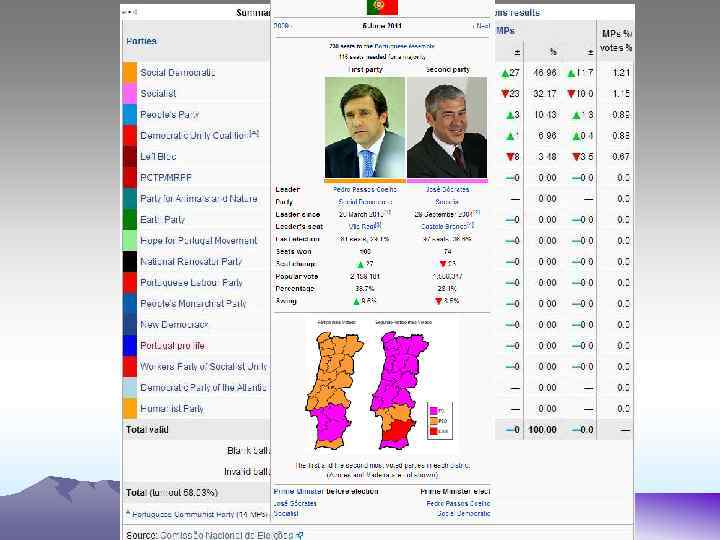Viewport: 720px width, 540px height.
Task: Click the second-most-voted party map
Action: pyautogui.click(x=399, y=390)
